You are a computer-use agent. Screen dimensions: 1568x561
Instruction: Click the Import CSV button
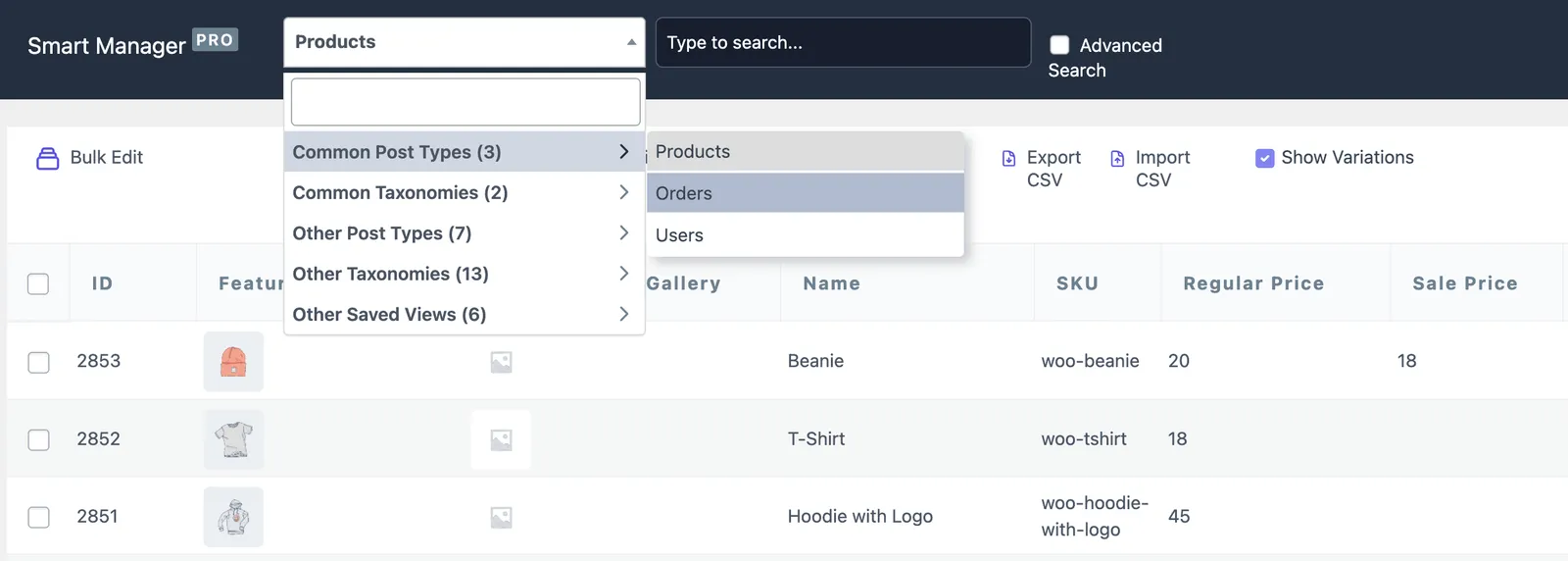click(1150, 169)
